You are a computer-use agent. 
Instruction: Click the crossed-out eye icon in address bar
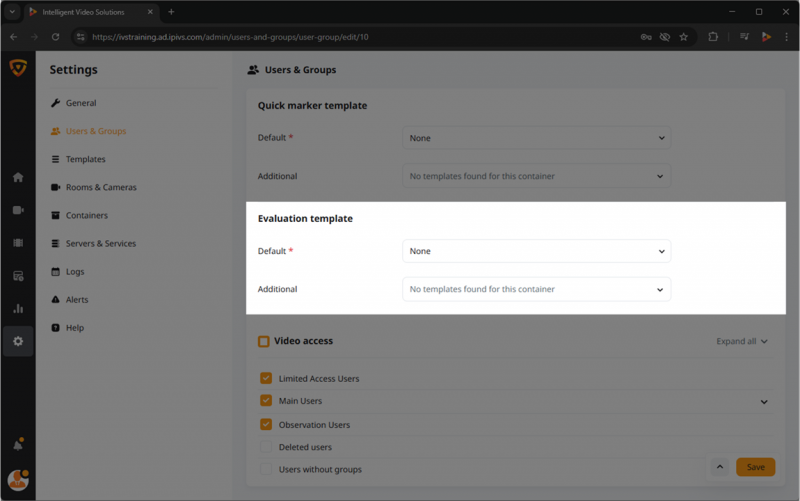pos(664,37)
